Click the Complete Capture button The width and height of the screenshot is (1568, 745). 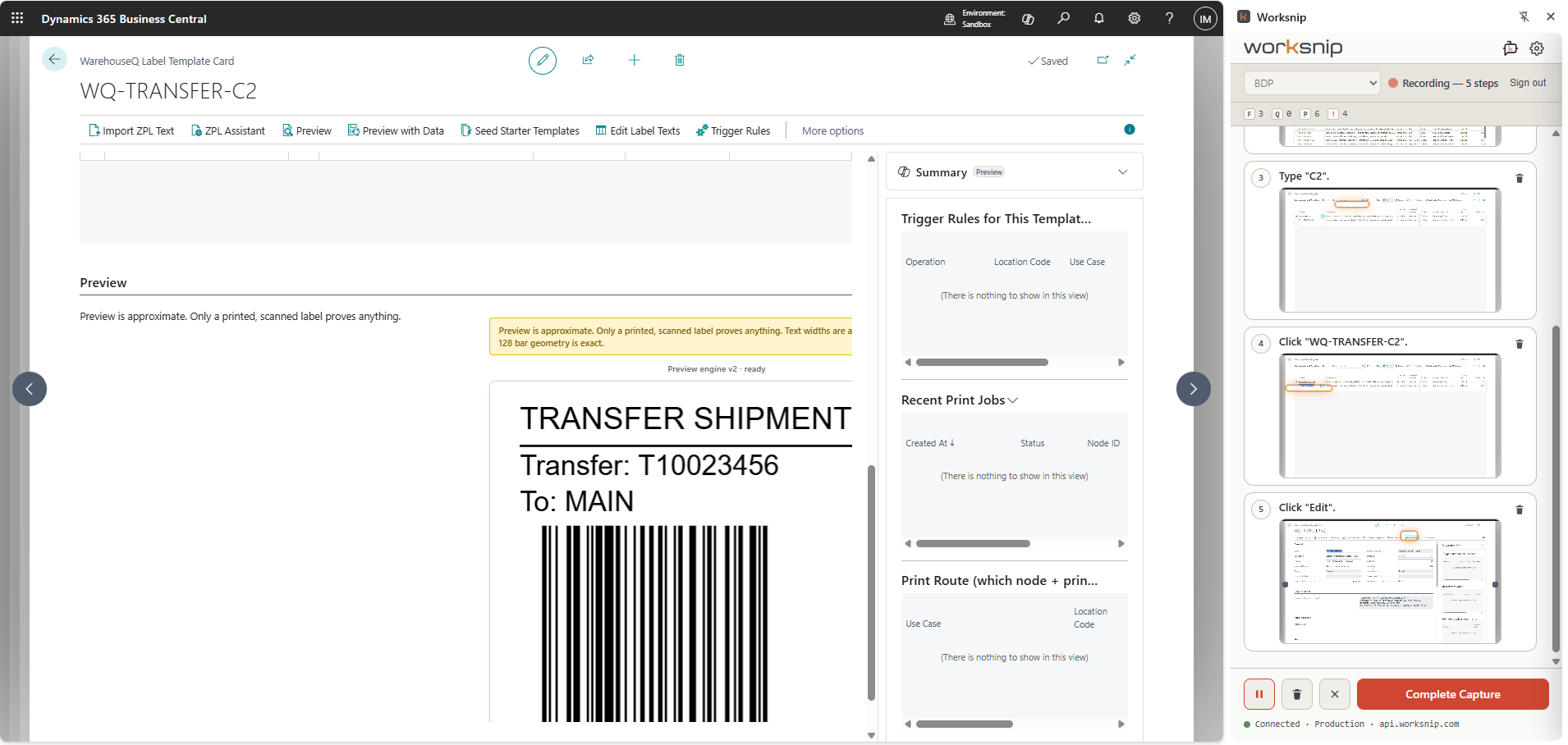1453,694
